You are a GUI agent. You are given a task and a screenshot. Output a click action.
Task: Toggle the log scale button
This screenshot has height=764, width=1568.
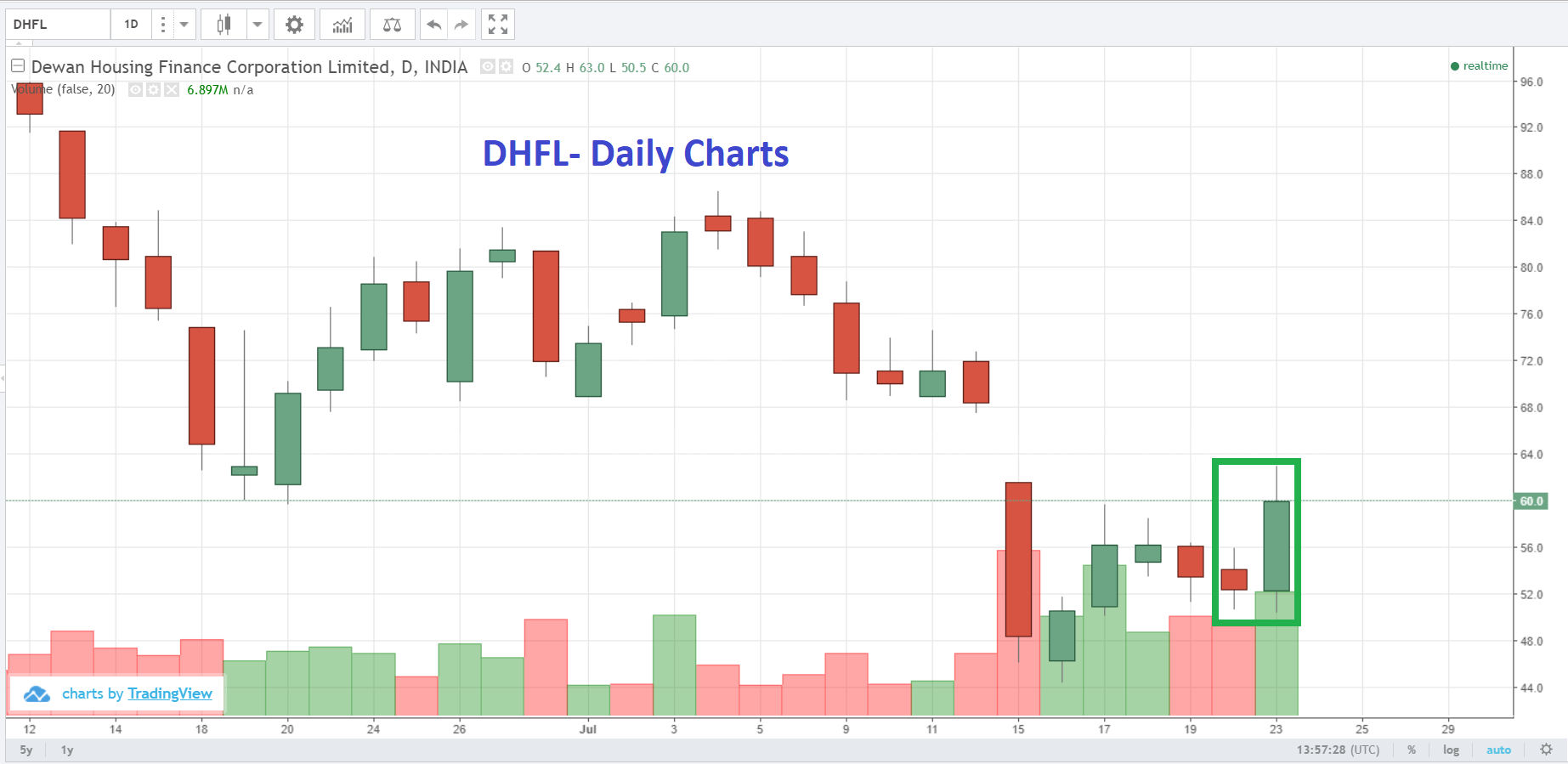(x=1451, y=750)
